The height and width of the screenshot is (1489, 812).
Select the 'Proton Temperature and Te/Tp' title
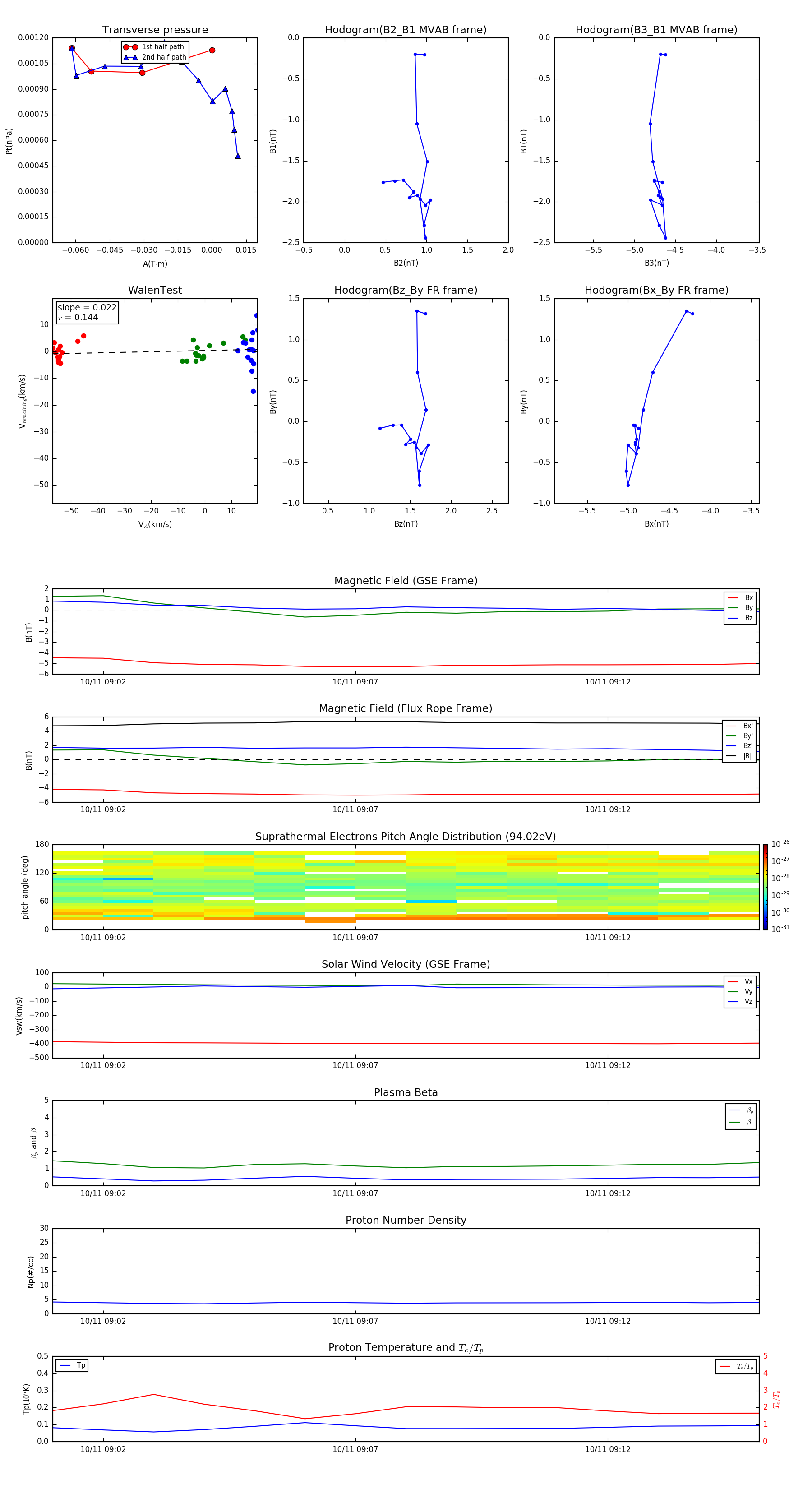click(x=406, y=1348)
